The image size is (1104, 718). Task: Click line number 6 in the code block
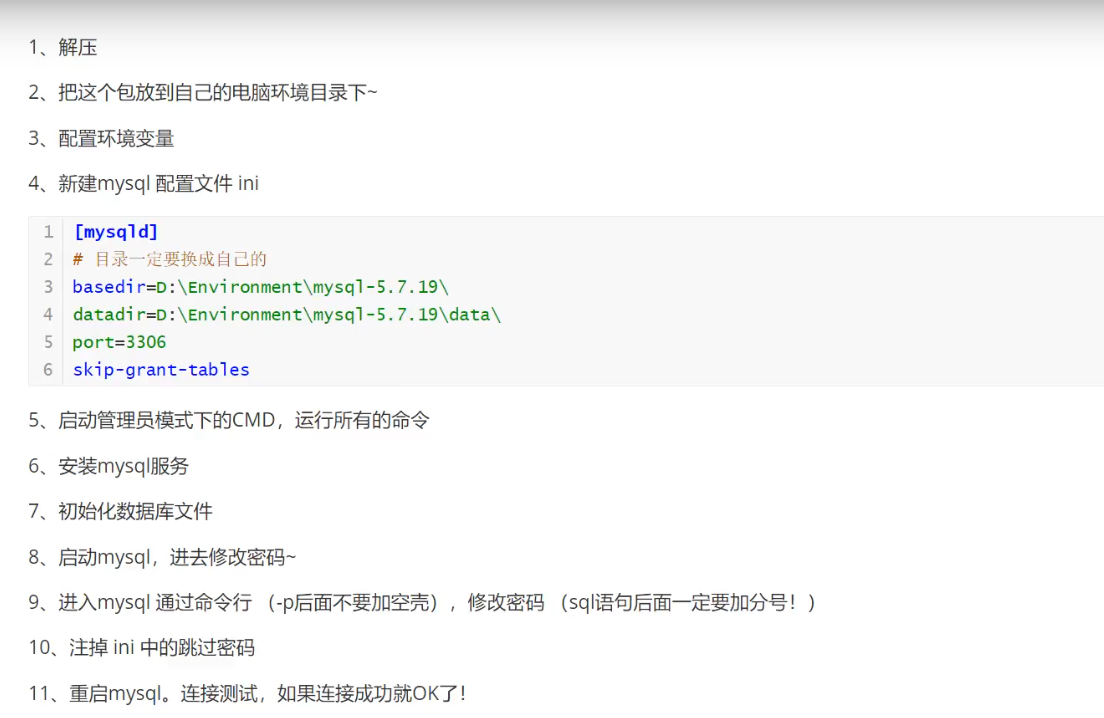[47, 369]
